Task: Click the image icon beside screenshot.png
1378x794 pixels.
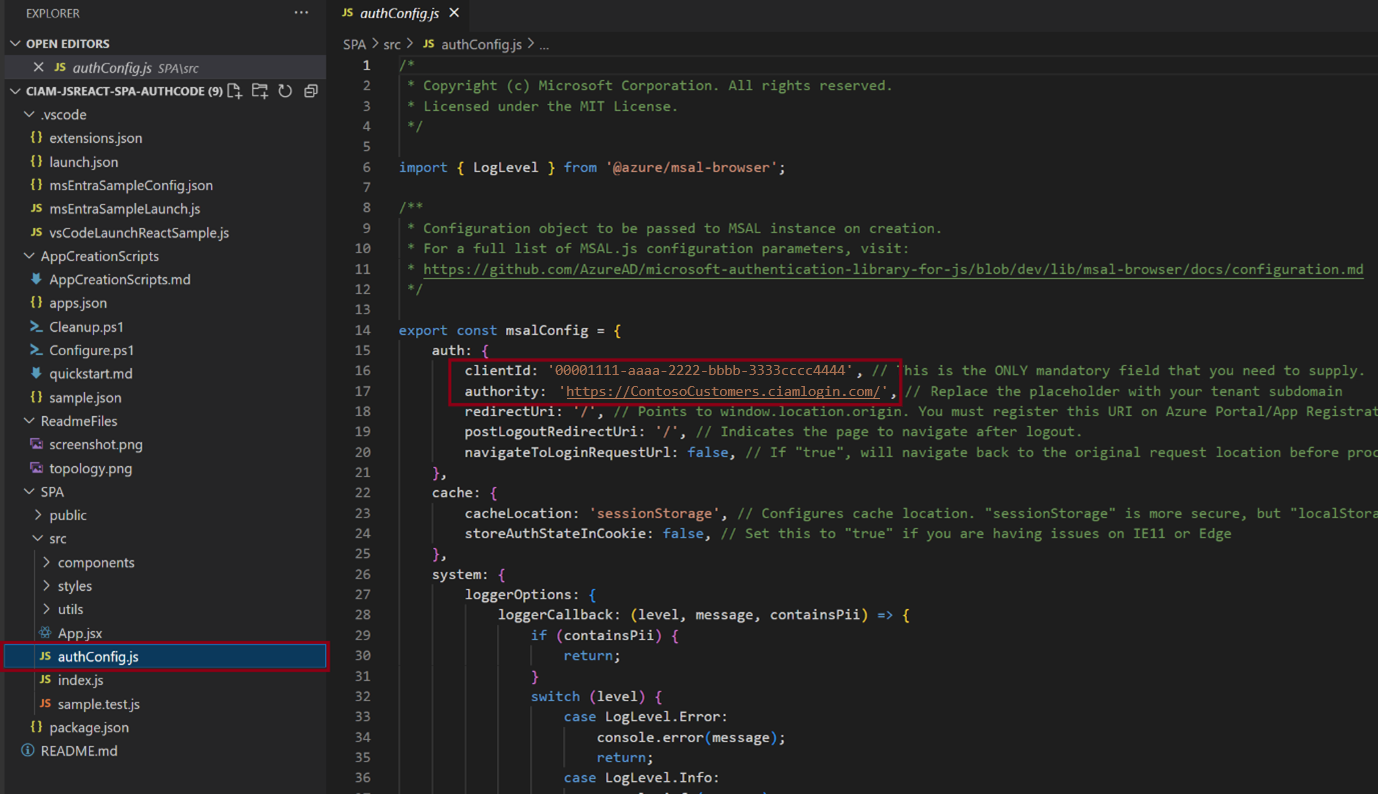Action: coord(34,444)
